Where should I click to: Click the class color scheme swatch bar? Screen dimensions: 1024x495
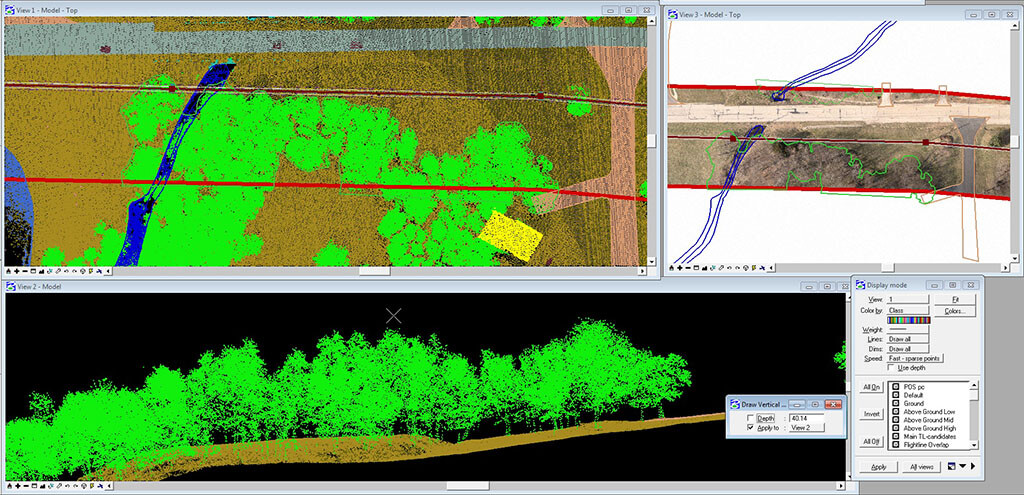pyautogui.click(x=908, y=320)
